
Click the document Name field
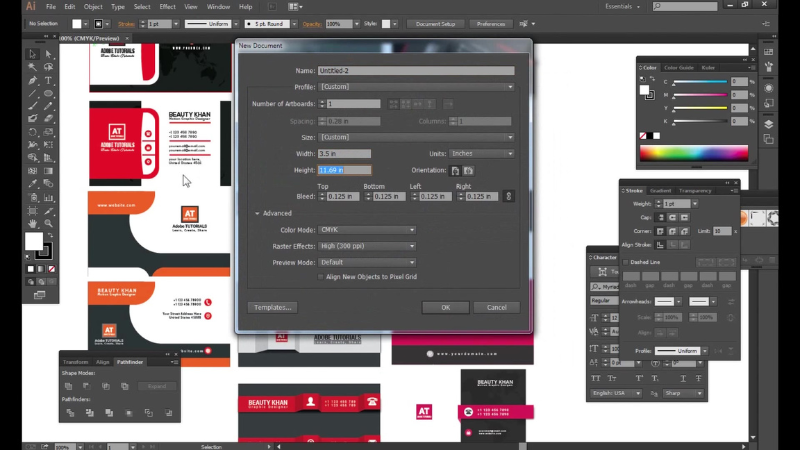[416, 71]
